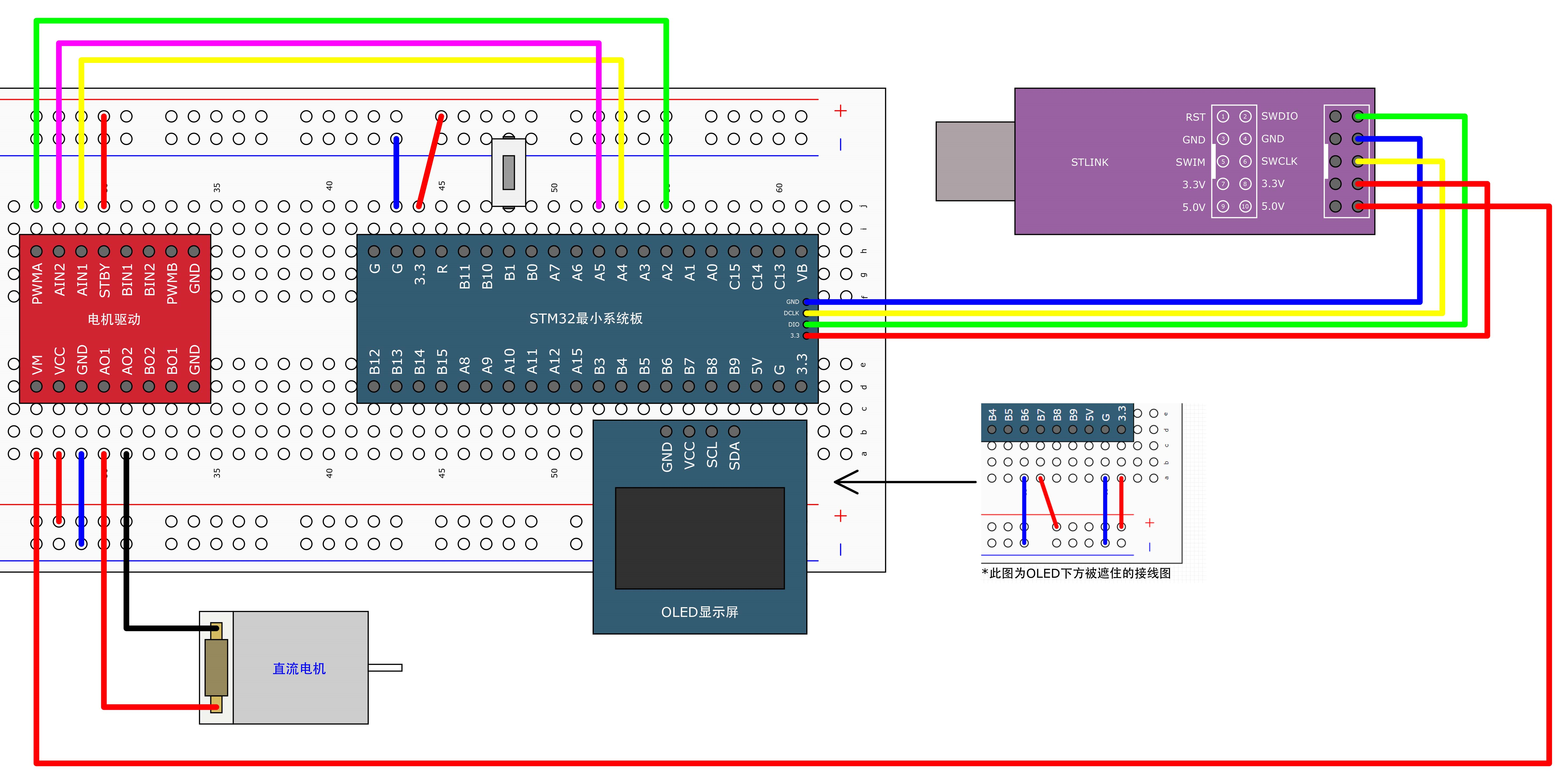Click the SDA pin of the OLED display
The height and width of the screenshot is (783, 1568).
[734, 432]
